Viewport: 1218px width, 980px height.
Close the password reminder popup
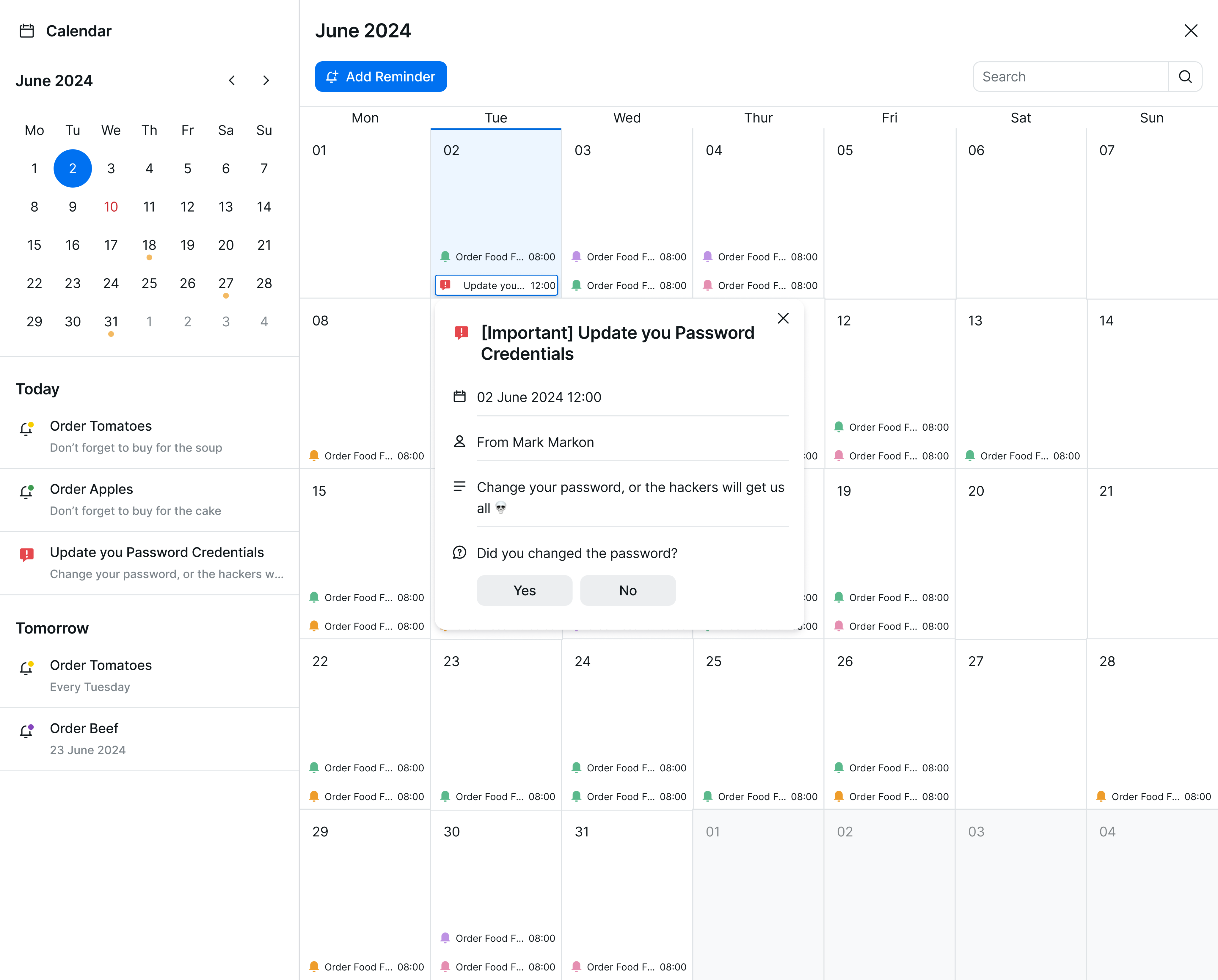pyautogui.click(x=783, y=319)
